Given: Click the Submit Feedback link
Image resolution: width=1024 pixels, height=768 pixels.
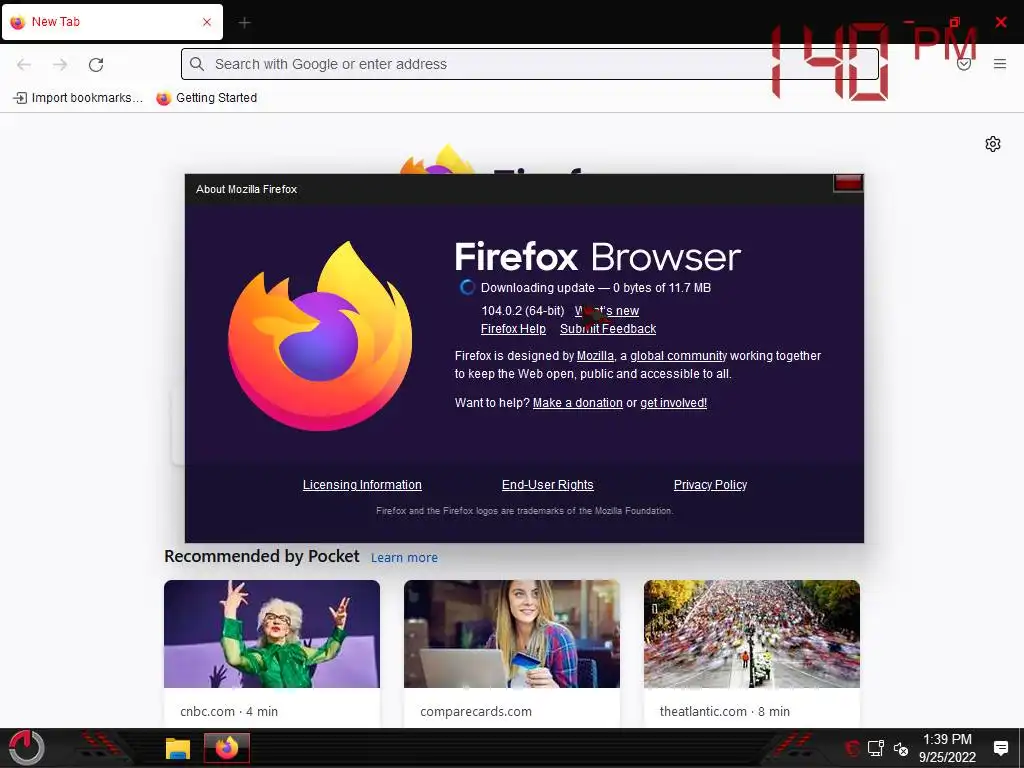Looking at the screenshot, I should coord(608,328).
